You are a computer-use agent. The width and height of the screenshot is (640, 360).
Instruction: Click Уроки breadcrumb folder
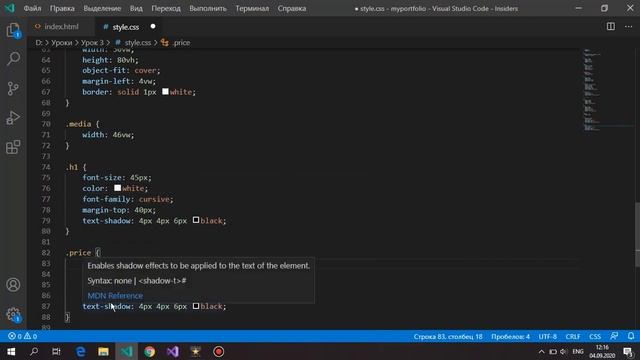pyautogui.click(x=61, y=42)
